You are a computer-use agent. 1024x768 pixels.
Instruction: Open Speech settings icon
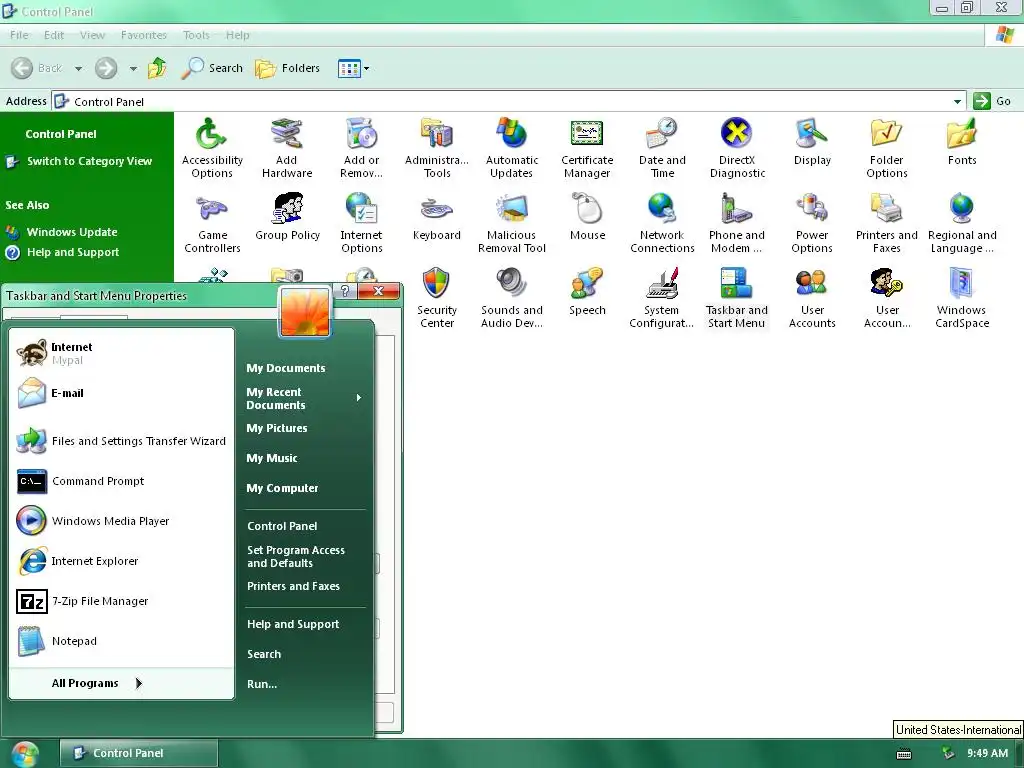(587, 291)
